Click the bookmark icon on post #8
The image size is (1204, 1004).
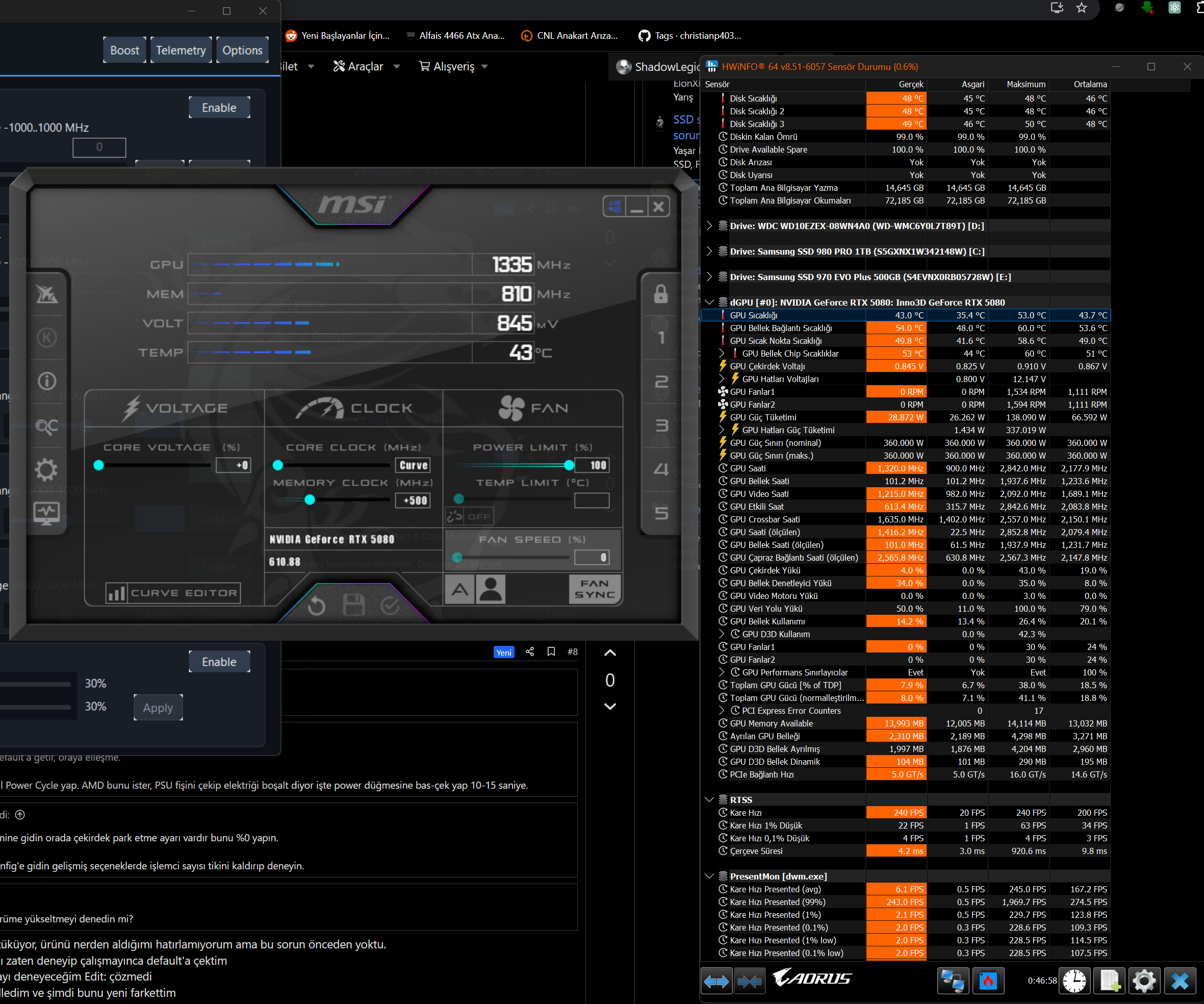[x=551, y=652]
